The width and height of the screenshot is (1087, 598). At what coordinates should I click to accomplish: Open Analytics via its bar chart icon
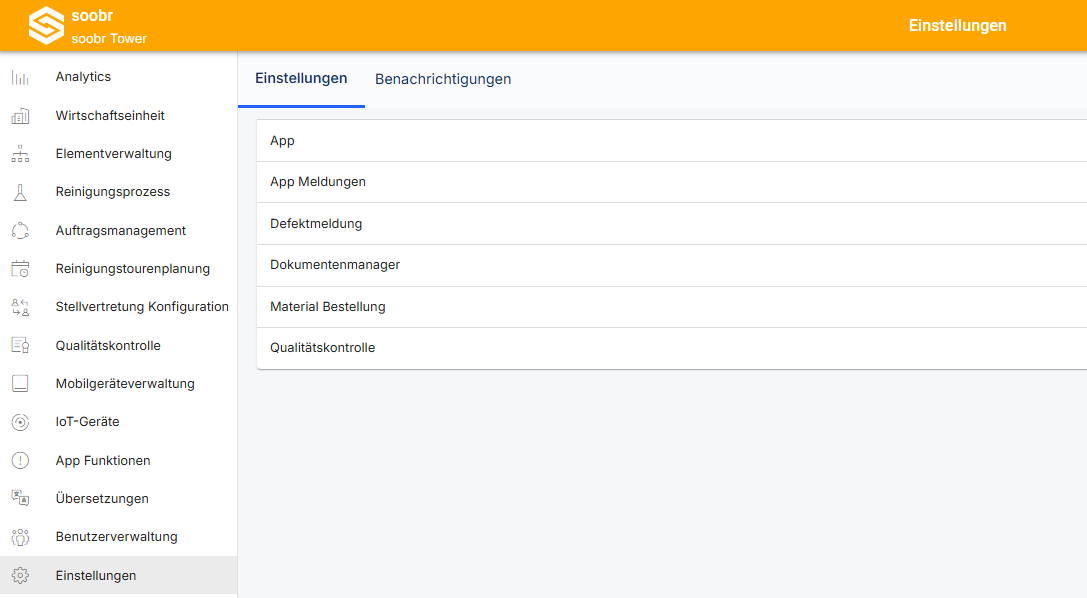click(x=20, y=77)
